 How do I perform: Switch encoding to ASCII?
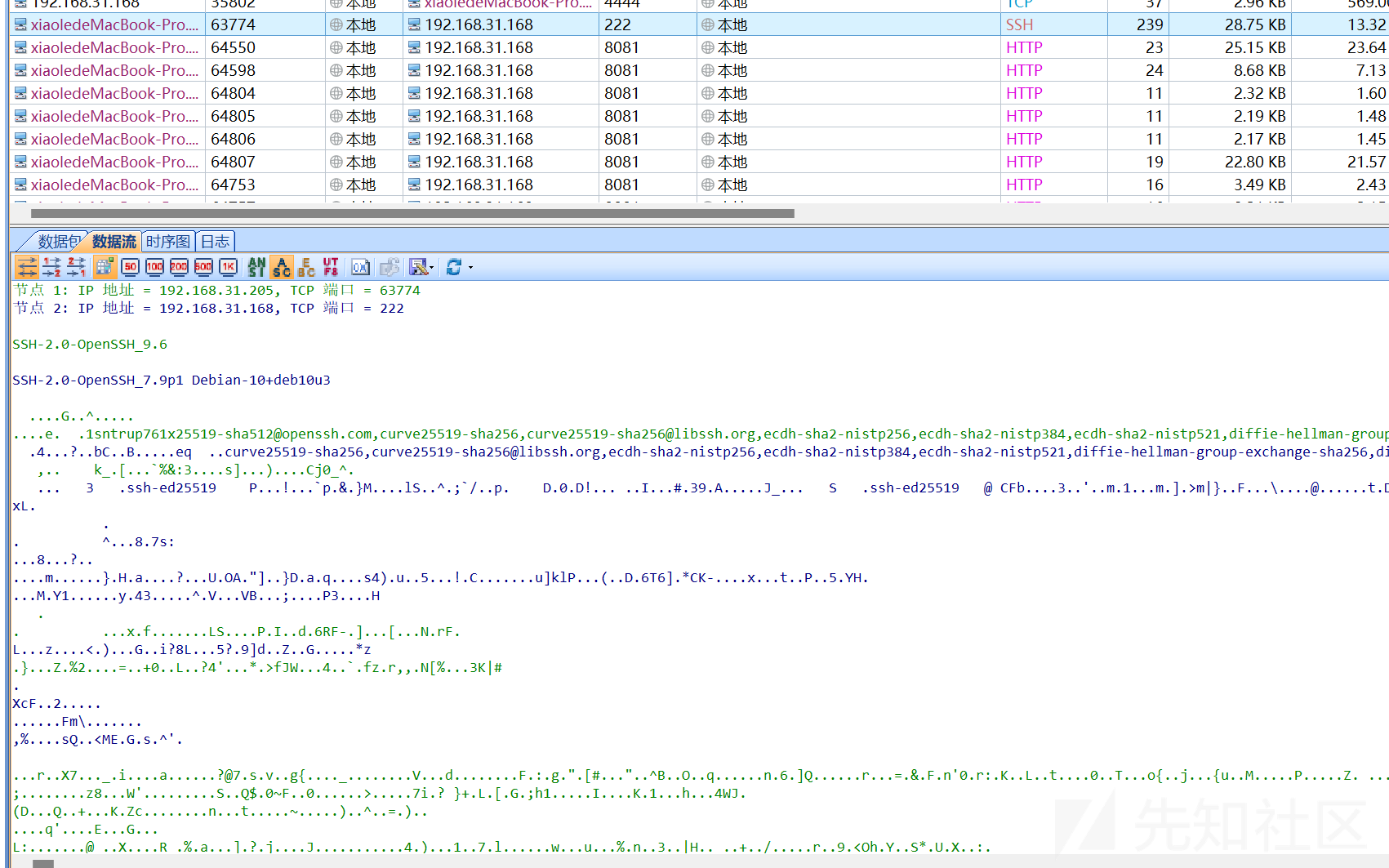[282, 266]
